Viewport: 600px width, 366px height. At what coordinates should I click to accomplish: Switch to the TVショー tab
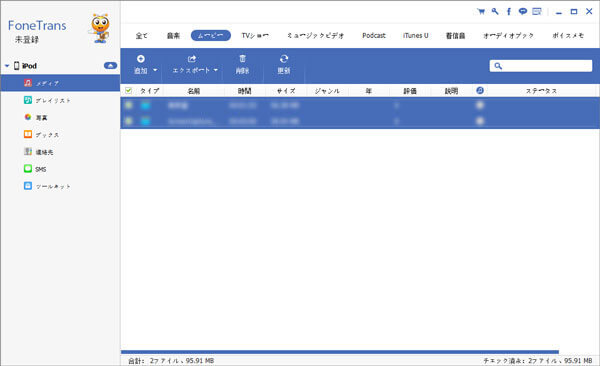tap(255, 36)
